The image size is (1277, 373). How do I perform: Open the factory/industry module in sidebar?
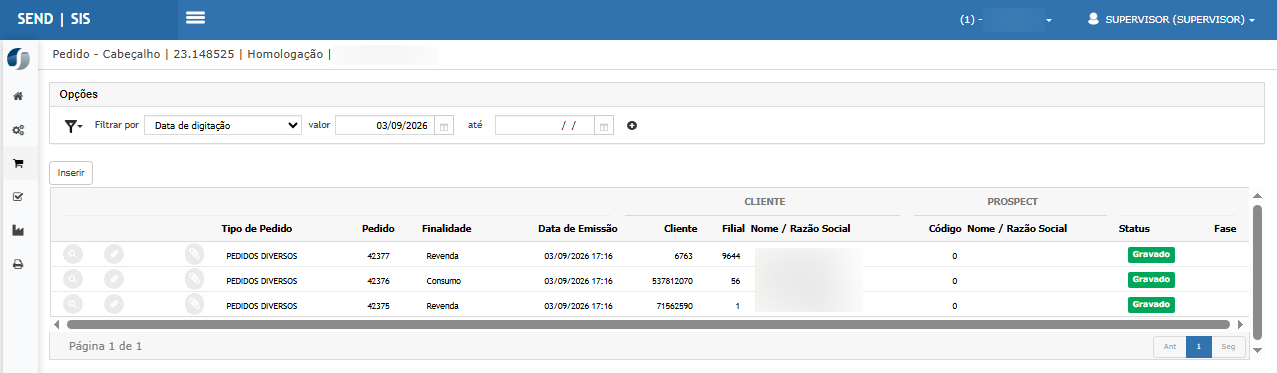(x=18, y=231)
